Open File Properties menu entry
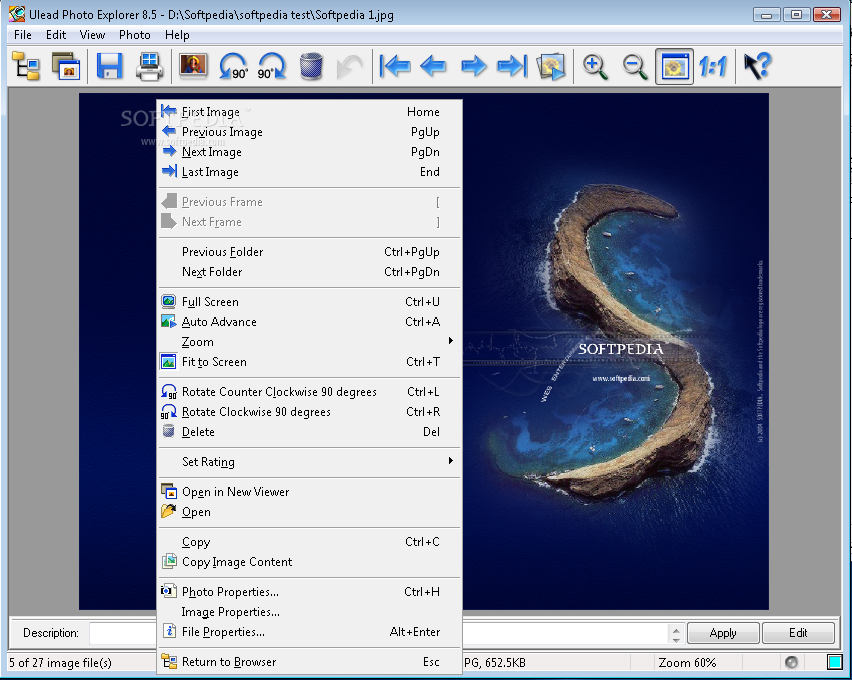Image resolution: width=852 pixels, height=680 pixels. point(310,633)
